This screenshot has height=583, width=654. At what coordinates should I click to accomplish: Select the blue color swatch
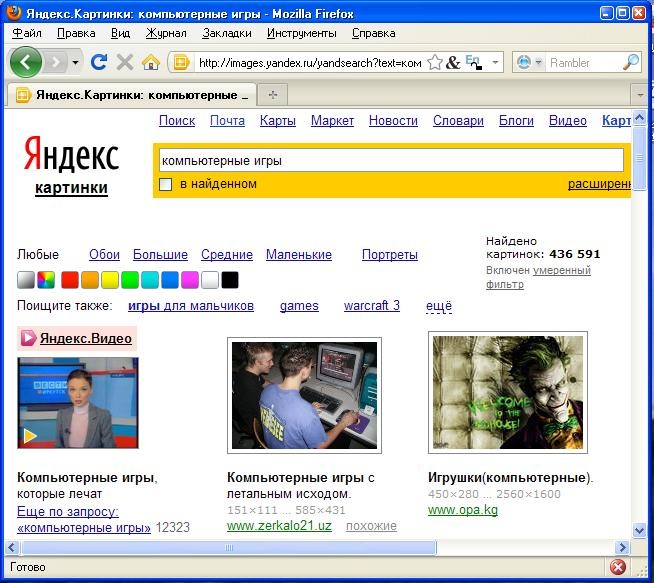point(170,280)
